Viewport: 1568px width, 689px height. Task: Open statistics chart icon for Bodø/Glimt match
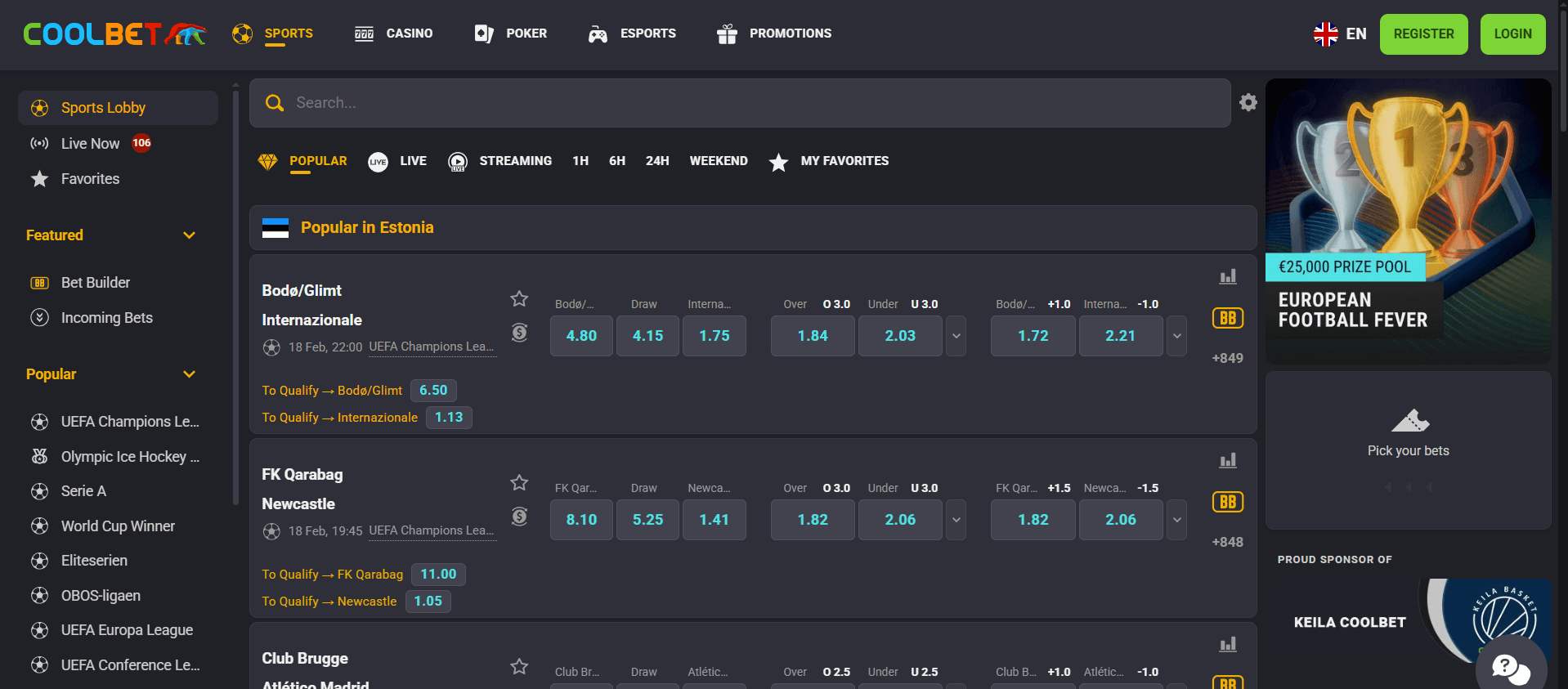pos(1228,277)
